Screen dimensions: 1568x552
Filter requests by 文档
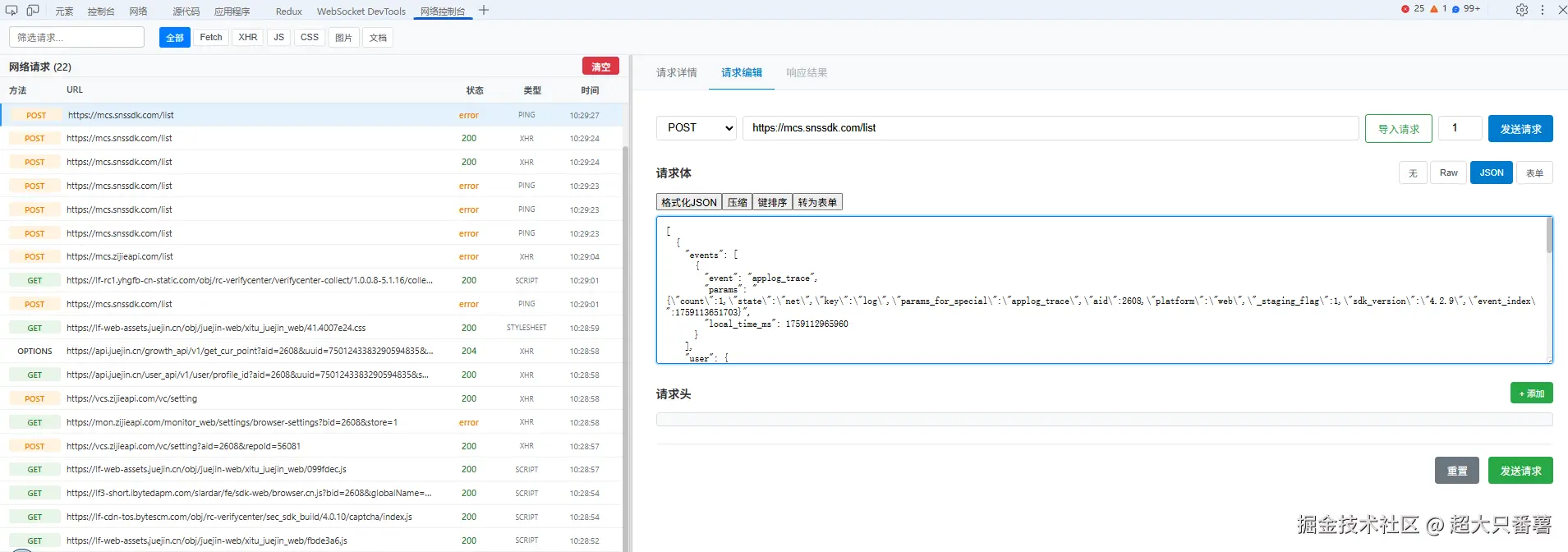click(x=378, y=37)
